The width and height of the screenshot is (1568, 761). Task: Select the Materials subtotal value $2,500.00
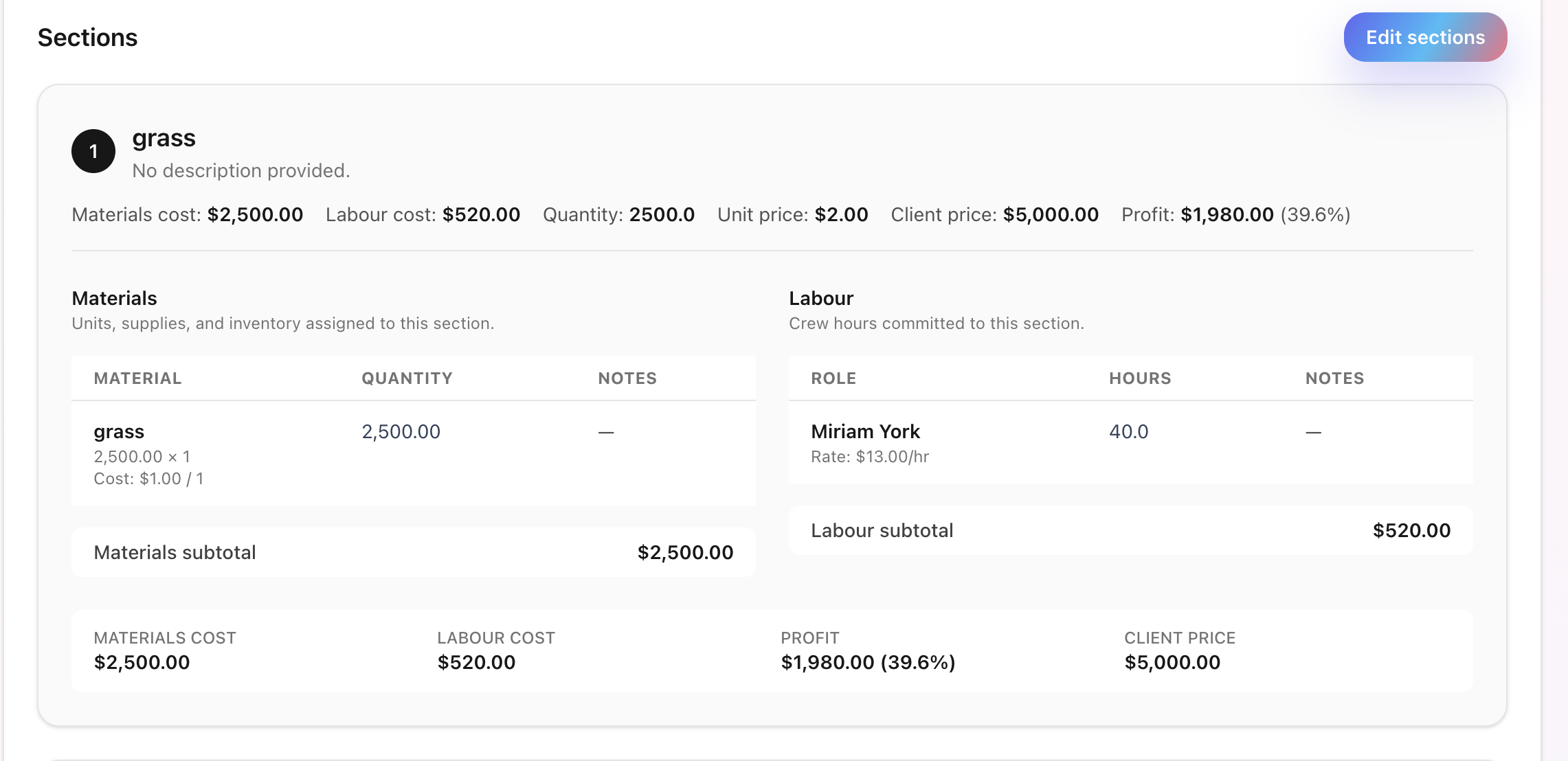(x=684, y=552)
